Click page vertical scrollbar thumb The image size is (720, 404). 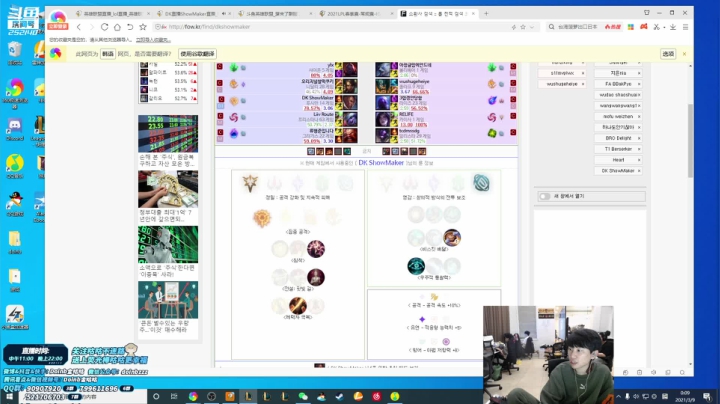pyautogui.click(x=690, y=140)
